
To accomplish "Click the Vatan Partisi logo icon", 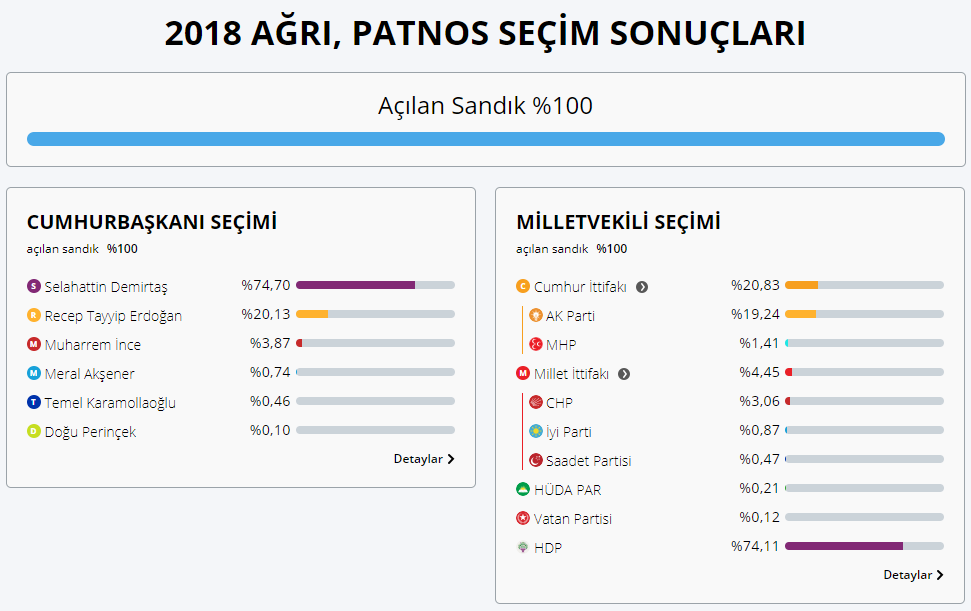I will click(522, 518).
